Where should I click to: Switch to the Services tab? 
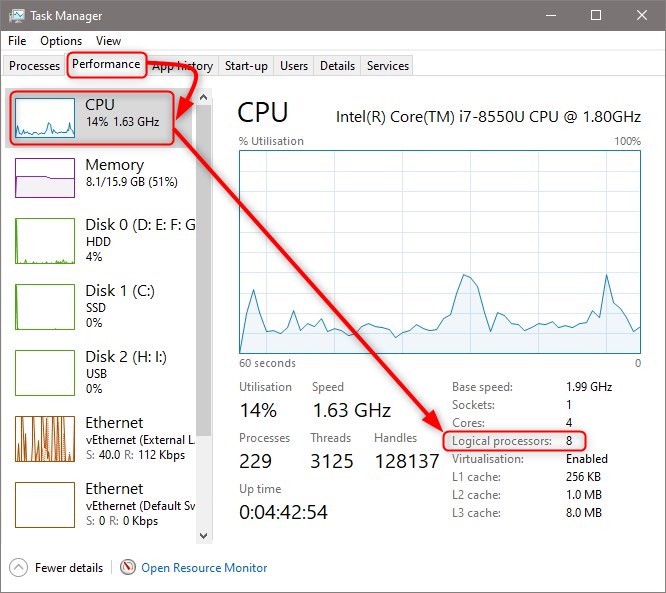388,66
